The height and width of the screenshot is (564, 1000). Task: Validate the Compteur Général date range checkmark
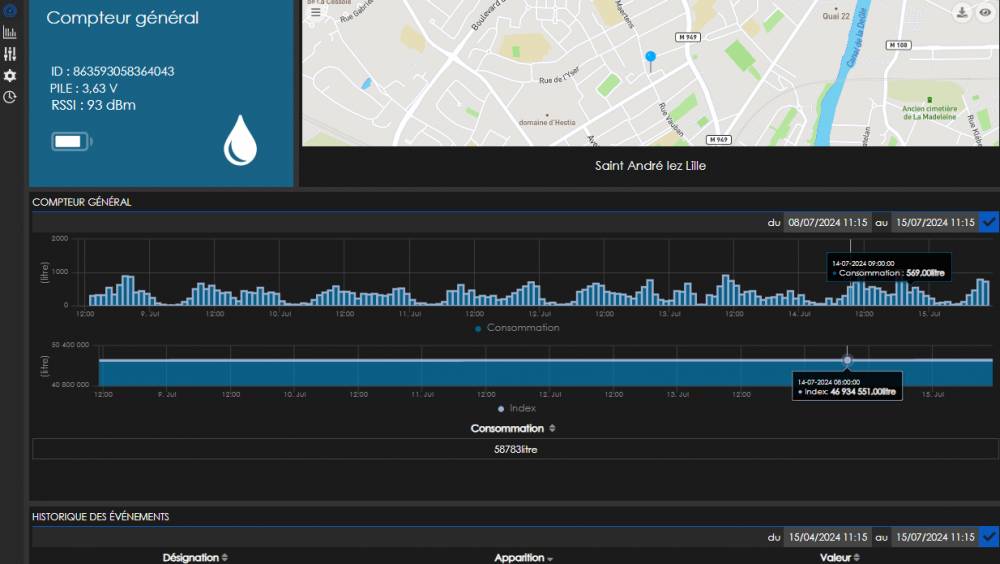pyautogui.click(x=989, y=222)
